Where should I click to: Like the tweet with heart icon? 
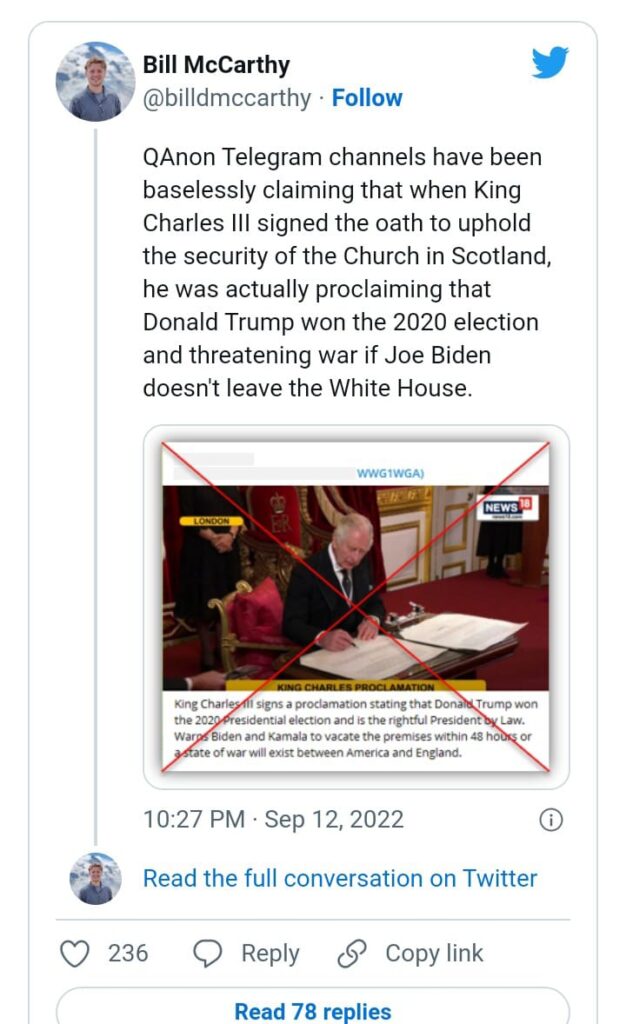(x=76, y=953)
